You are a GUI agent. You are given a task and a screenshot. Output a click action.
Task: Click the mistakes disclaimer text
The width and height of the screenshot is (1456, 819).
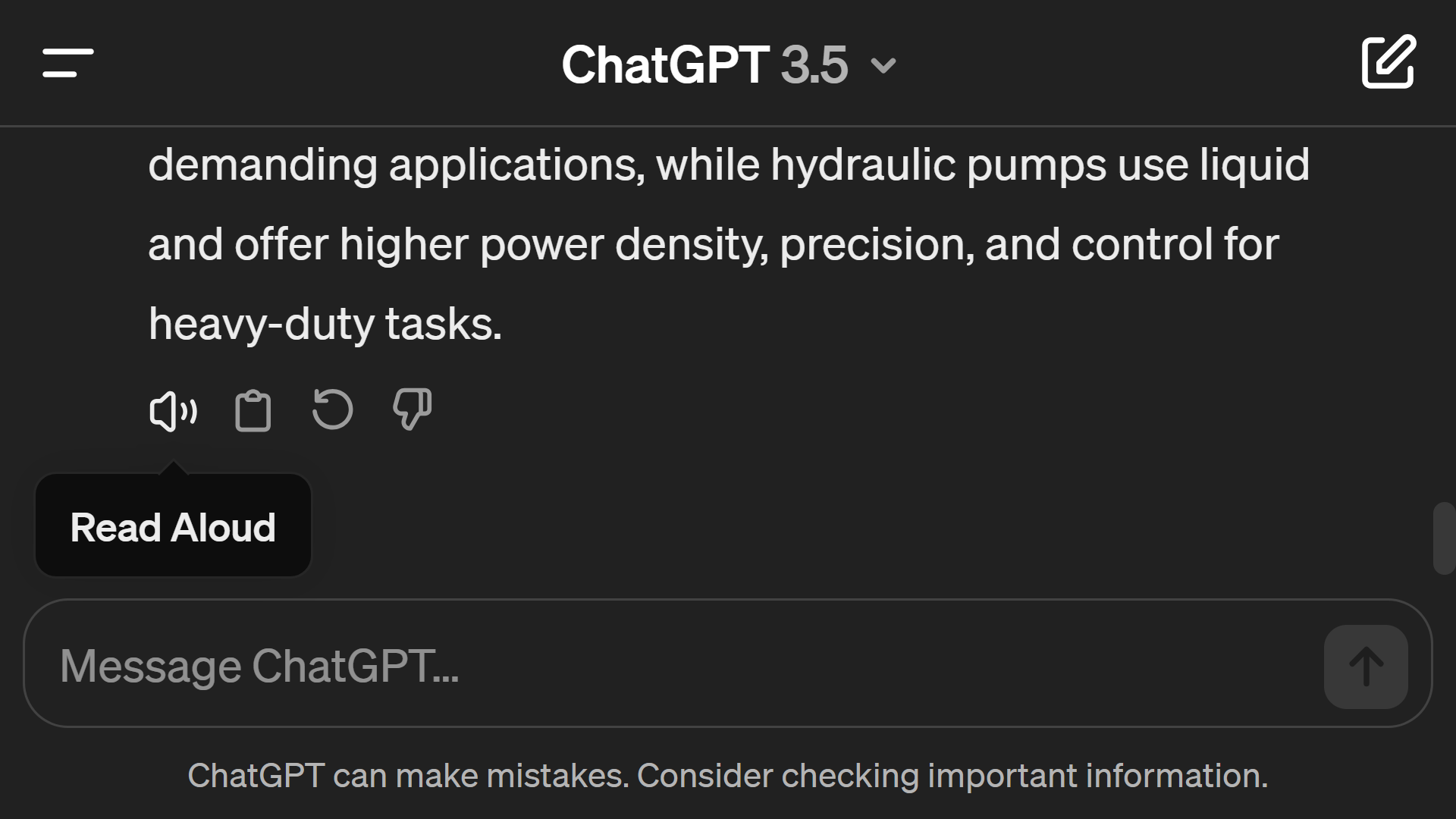728,776
